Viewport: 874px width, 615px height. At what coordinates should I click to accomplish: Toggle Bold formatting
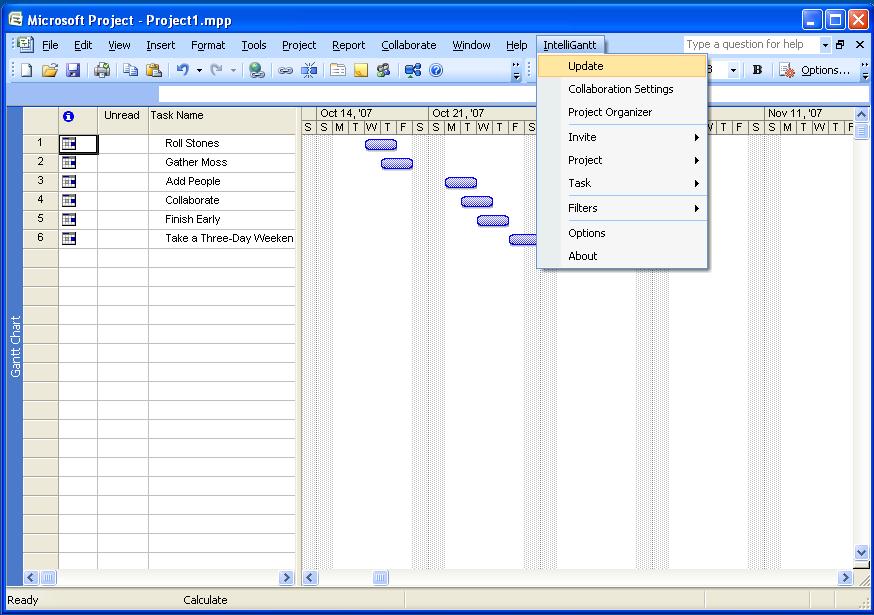(757, 70)
